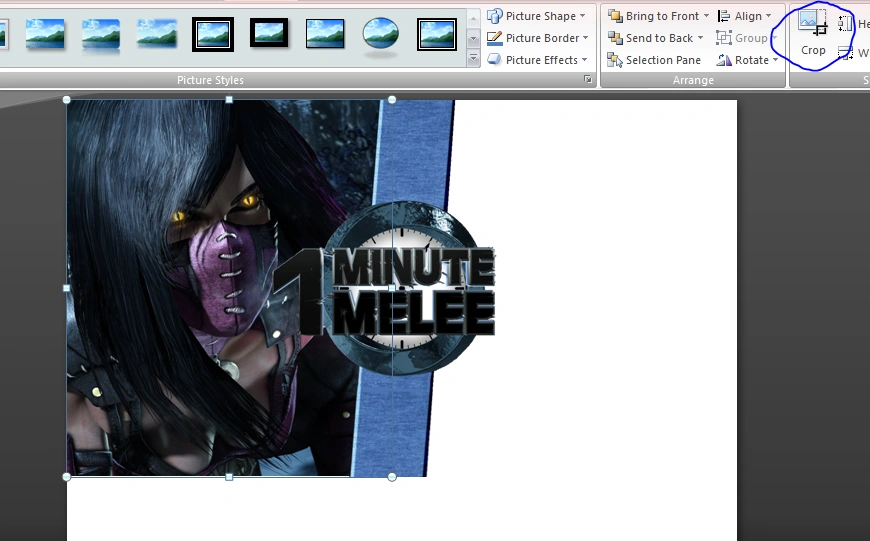Screen dimensions: 870x541
Task: Open the Bring to Front dropdown arrow
Action: (706, 16)
